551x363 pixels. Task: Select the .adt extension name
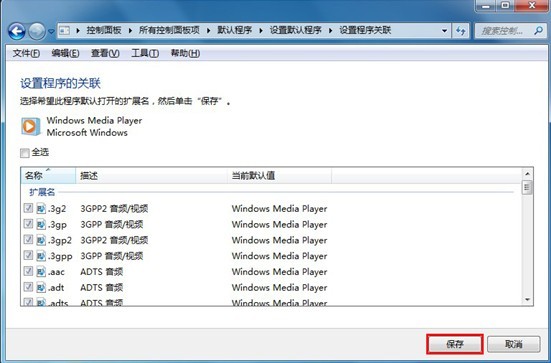pos(56,288)
